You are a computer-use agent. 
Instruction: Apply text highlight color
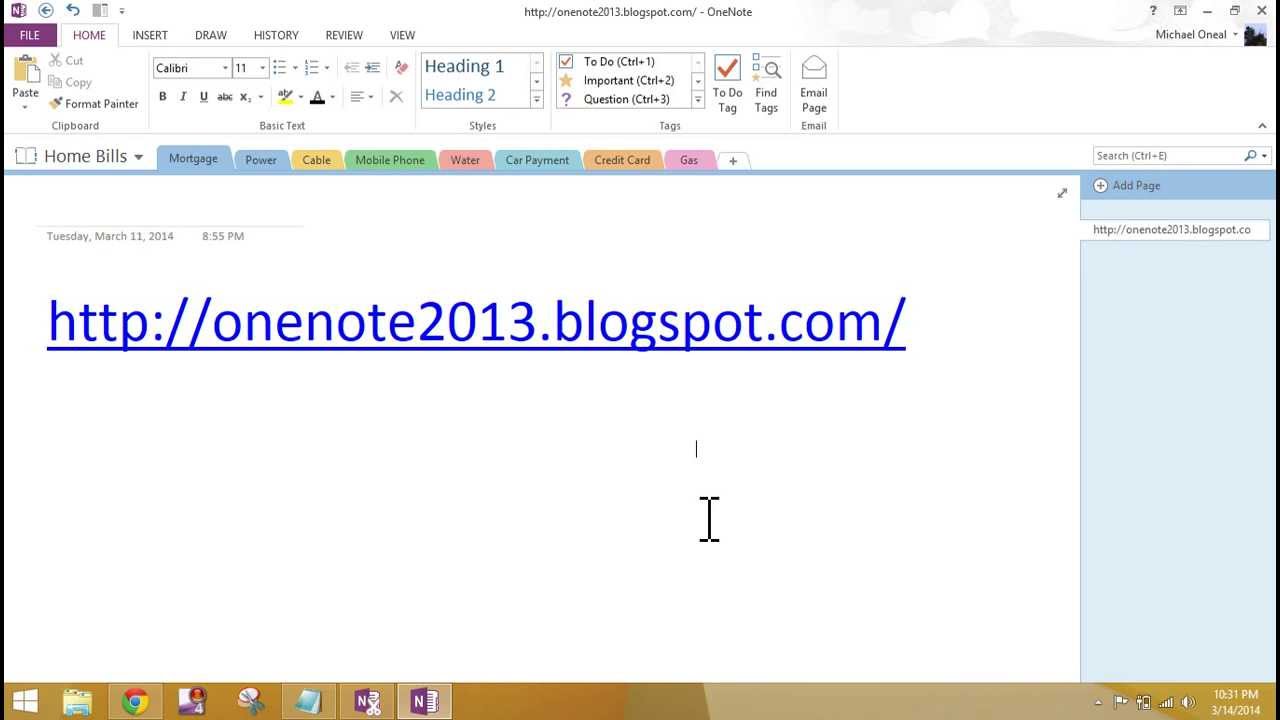point(286,97)
